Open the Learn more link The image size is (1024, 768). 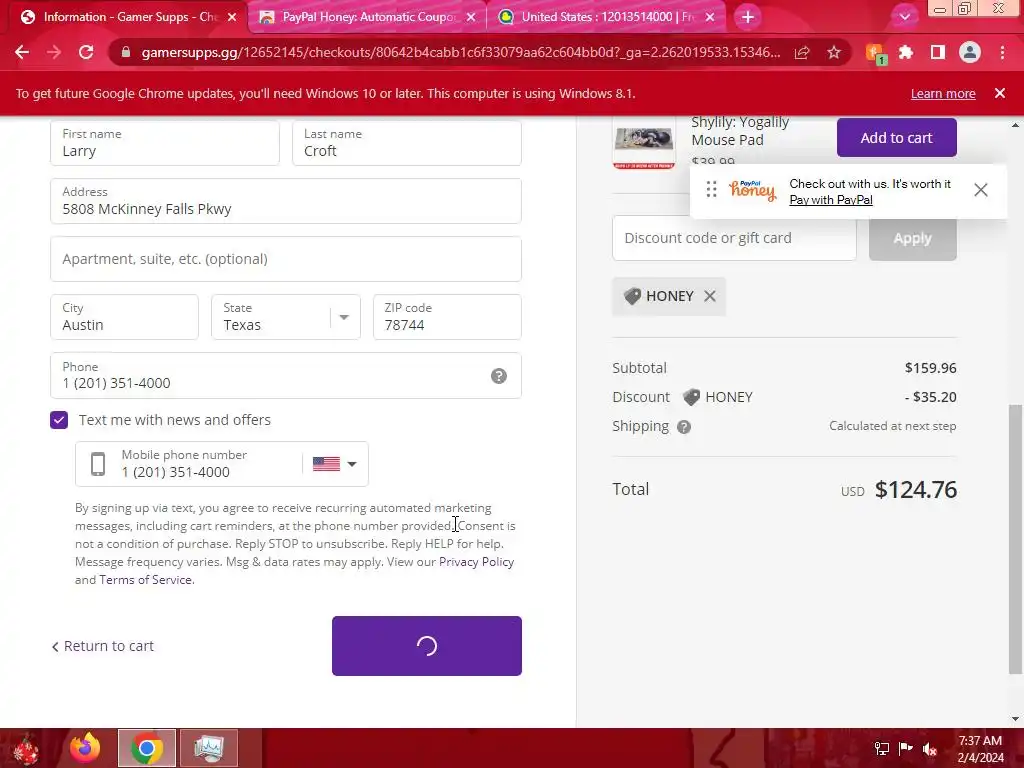pos(943,93)
